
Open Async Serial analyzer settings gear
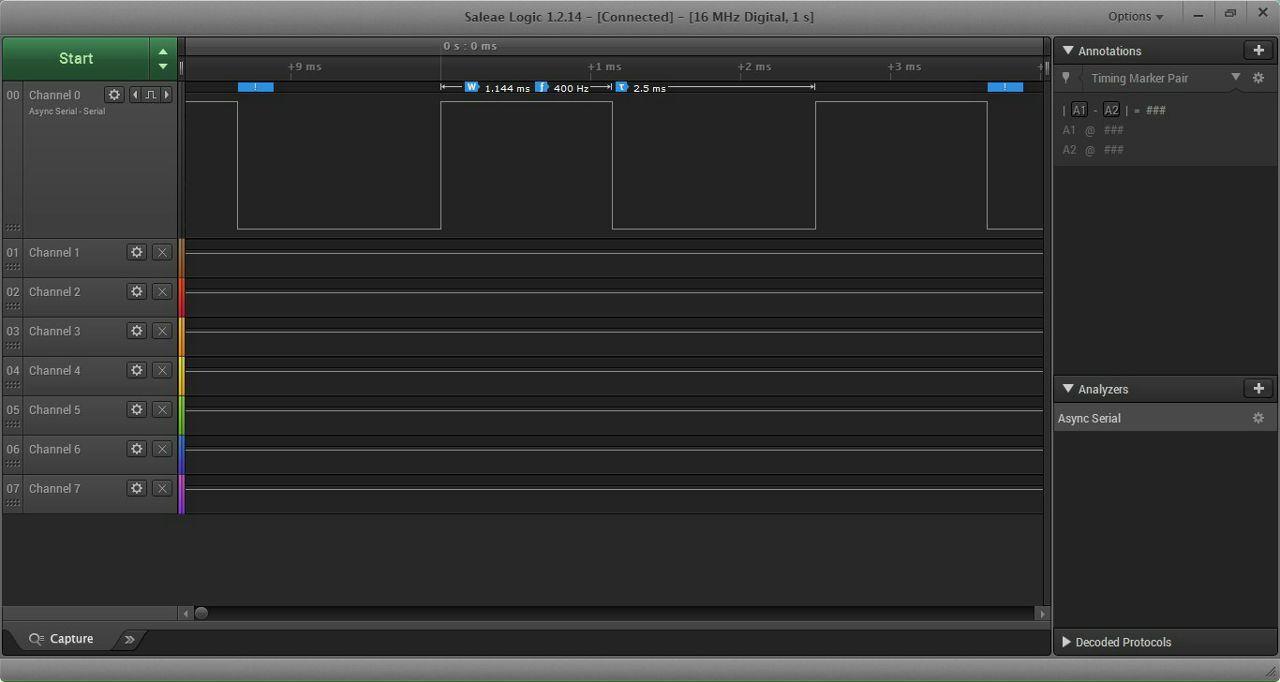tap(1258, 418)
